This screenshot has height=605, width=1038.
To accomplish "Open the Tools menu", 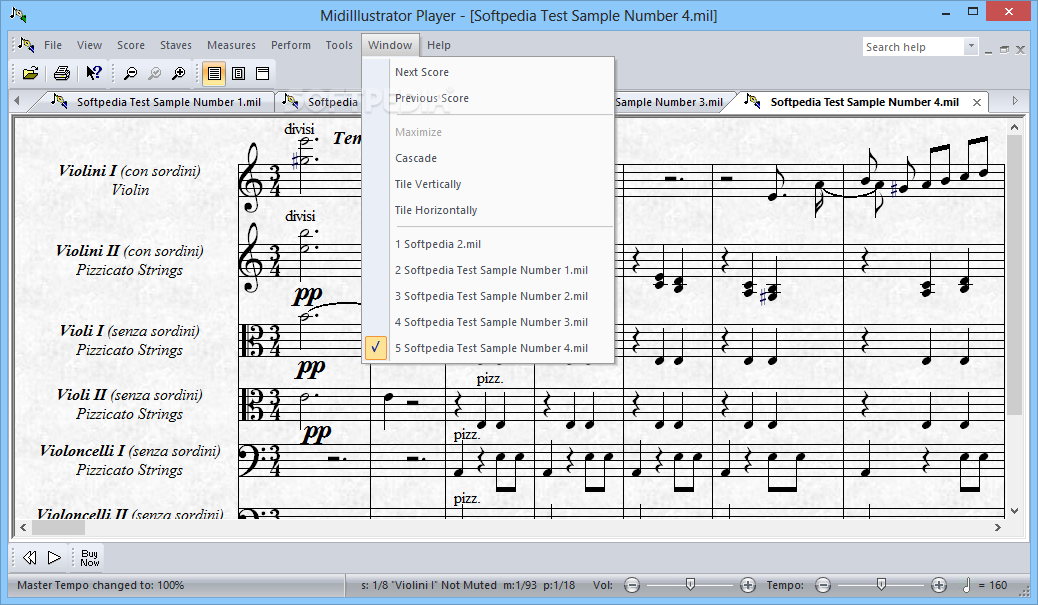I will tap(339, 45).
